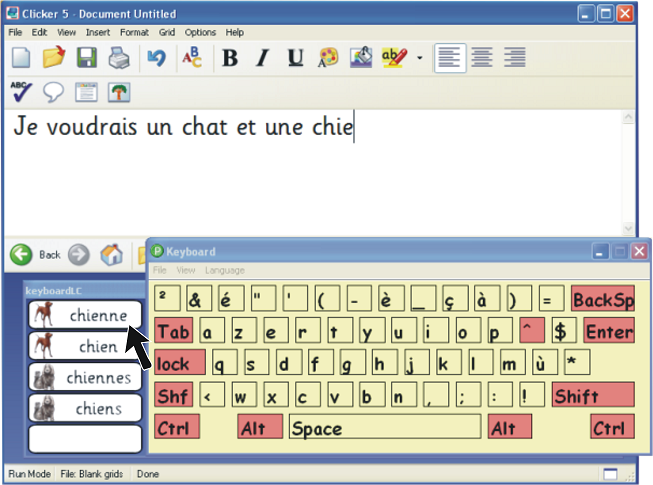Open the Grid menu

pos(167,32)
